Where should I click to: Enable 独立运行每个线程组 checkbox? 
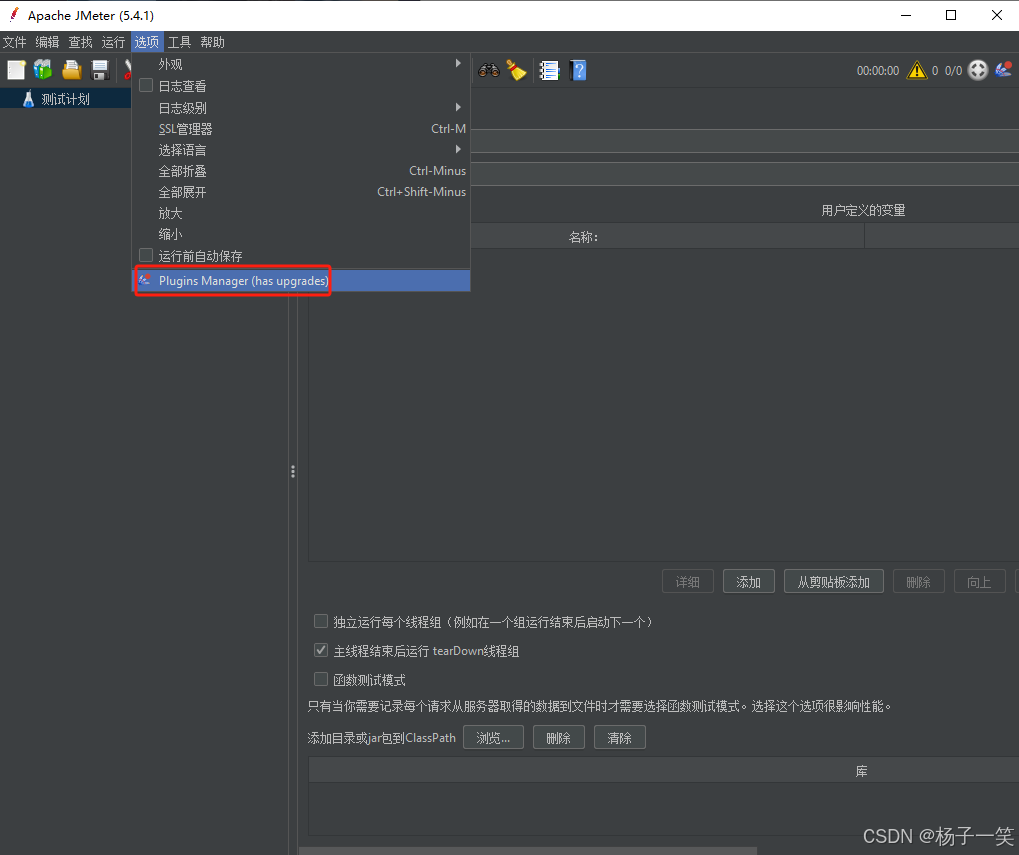coord(320,621)
